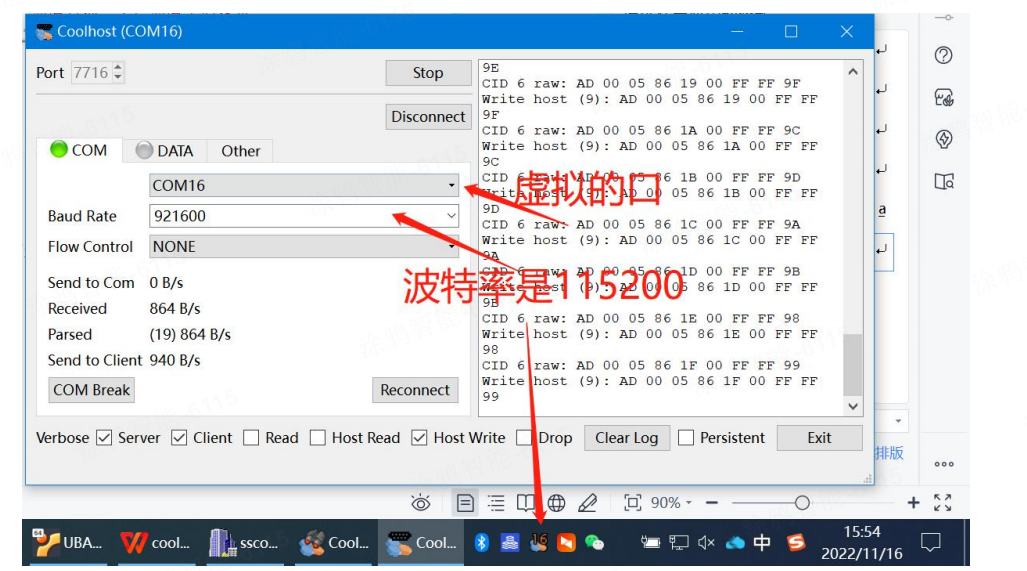Click the cloud sync tray icon

pos(735,542)
